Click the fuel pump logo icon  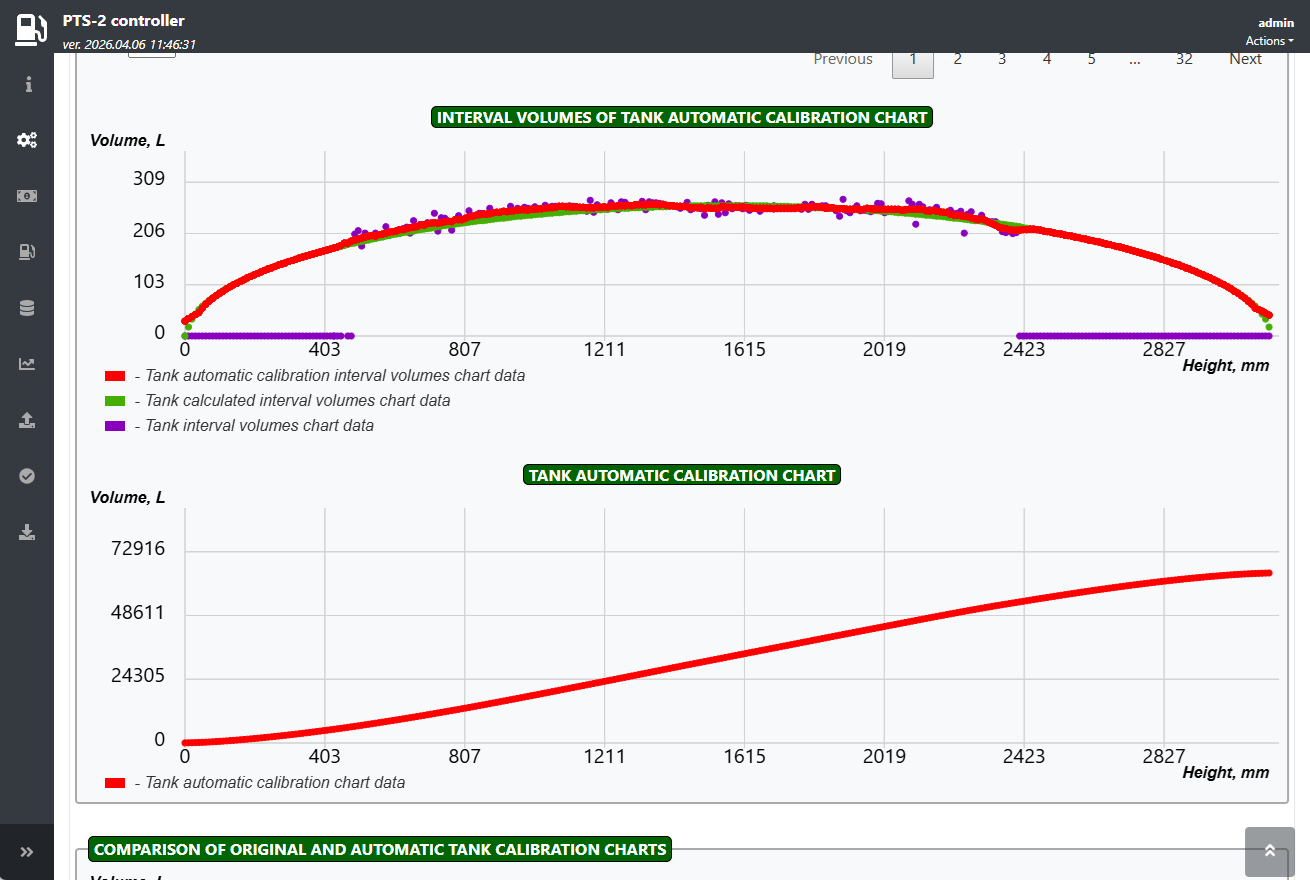(30, 29)
